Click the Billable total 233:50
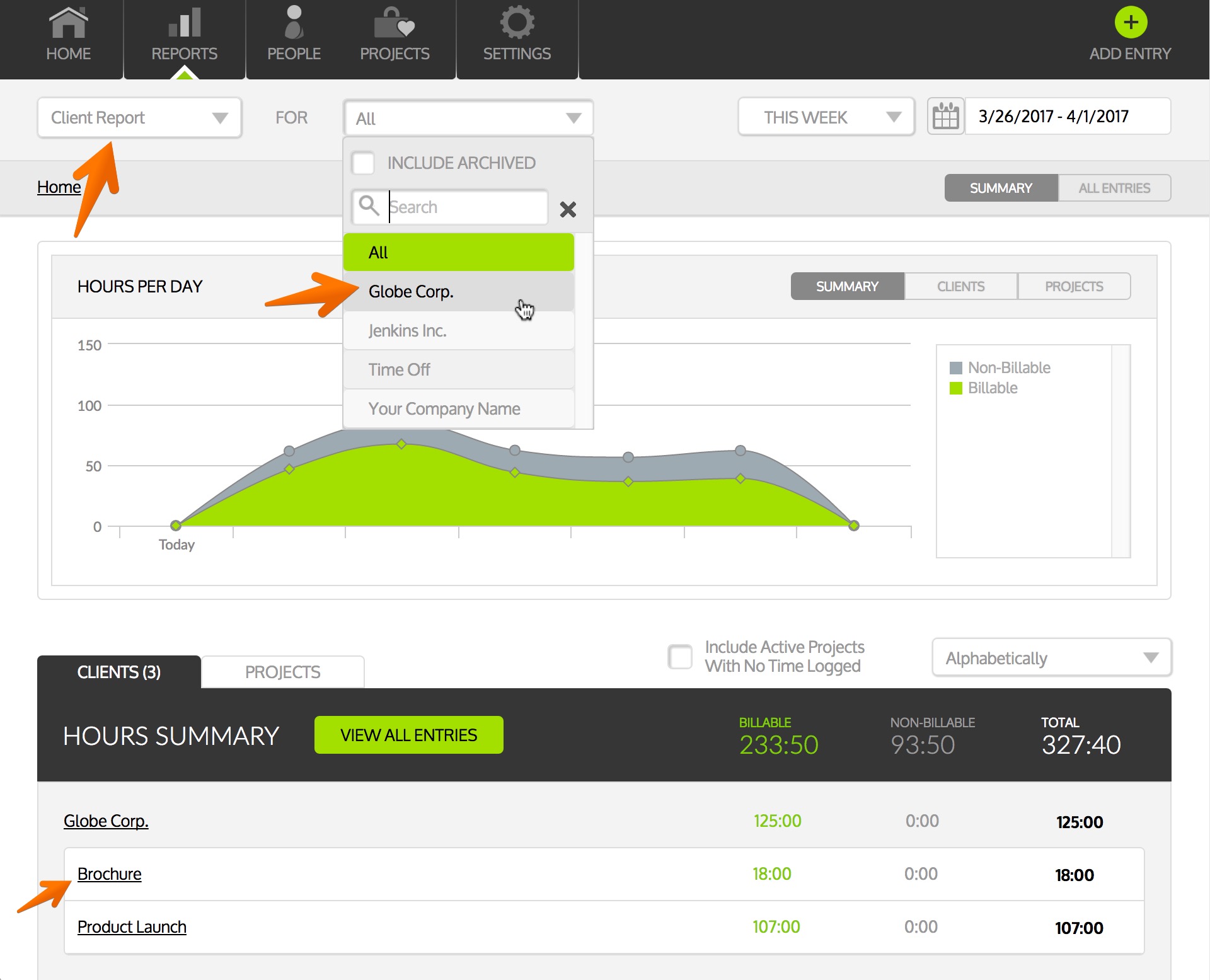 point(779,745)
